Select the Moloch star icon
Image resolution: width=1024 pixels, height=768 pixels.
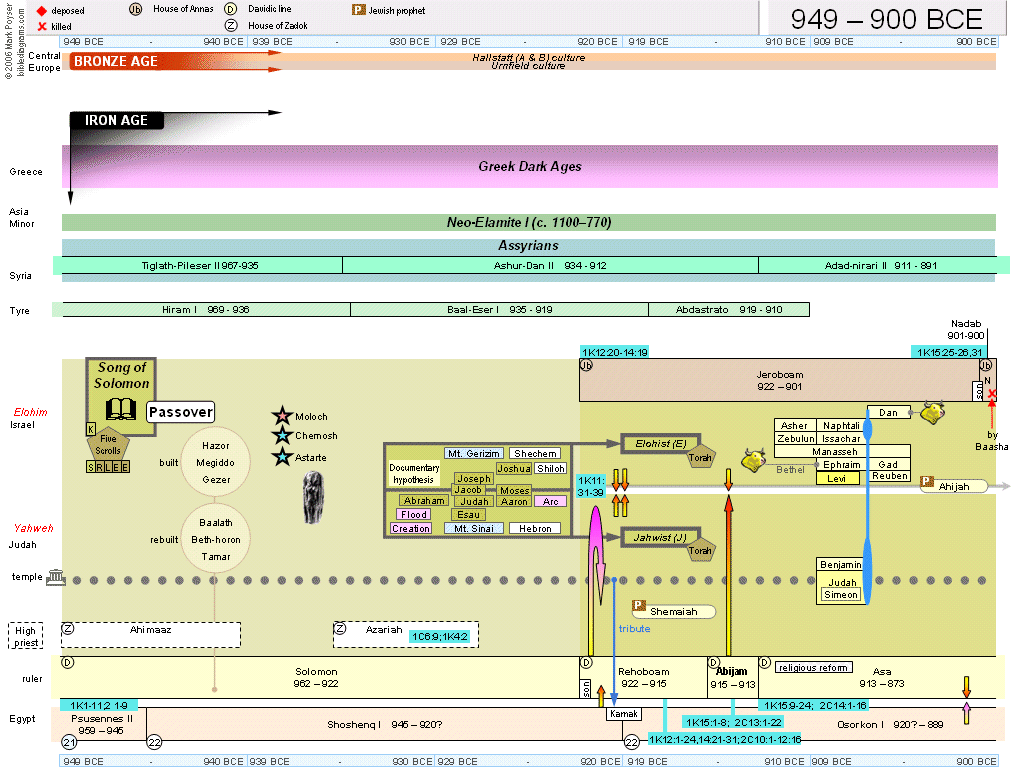point(282,416)
